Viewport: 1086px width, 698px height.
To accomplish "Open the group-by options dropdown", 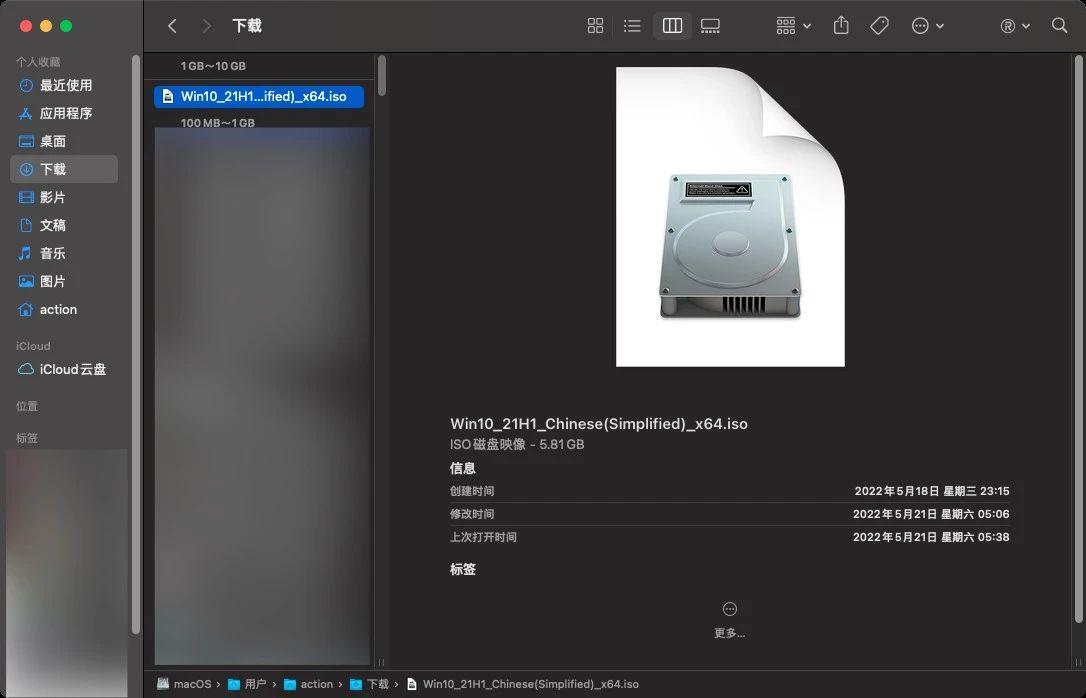I will (793, 26).
